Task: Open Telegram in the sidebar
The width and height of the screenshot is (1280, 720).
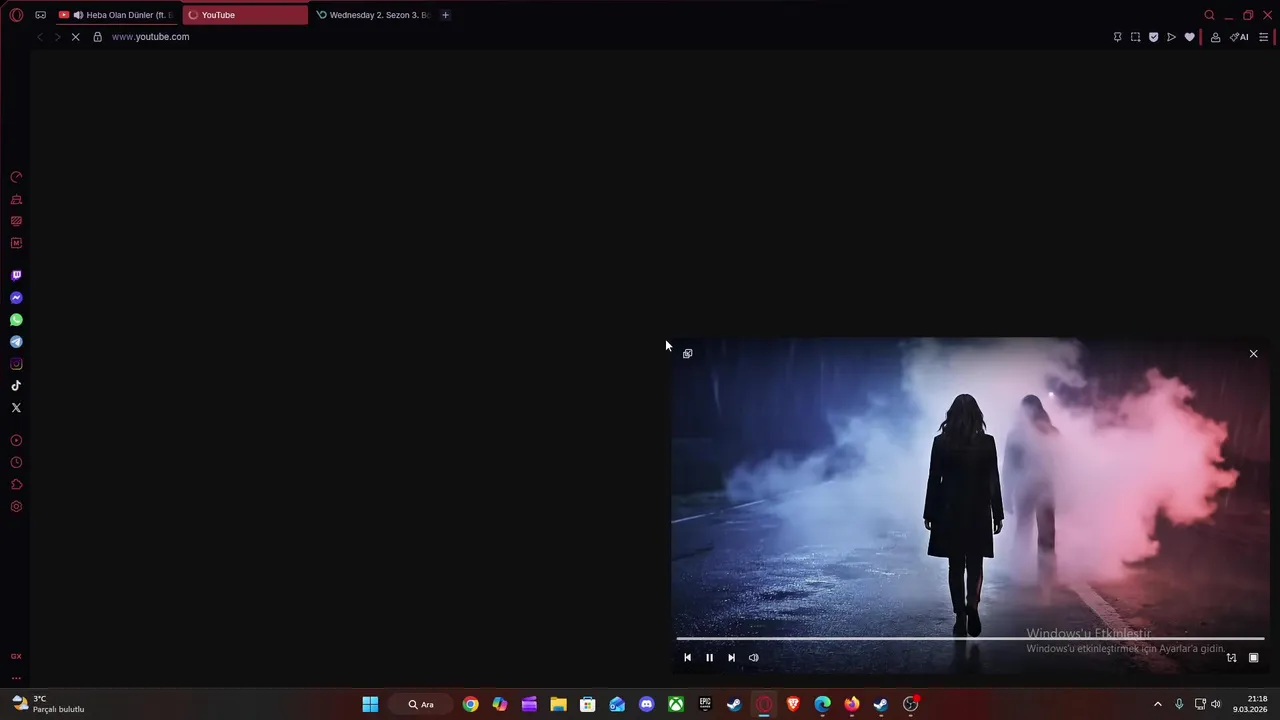Action: click(16, 342)
